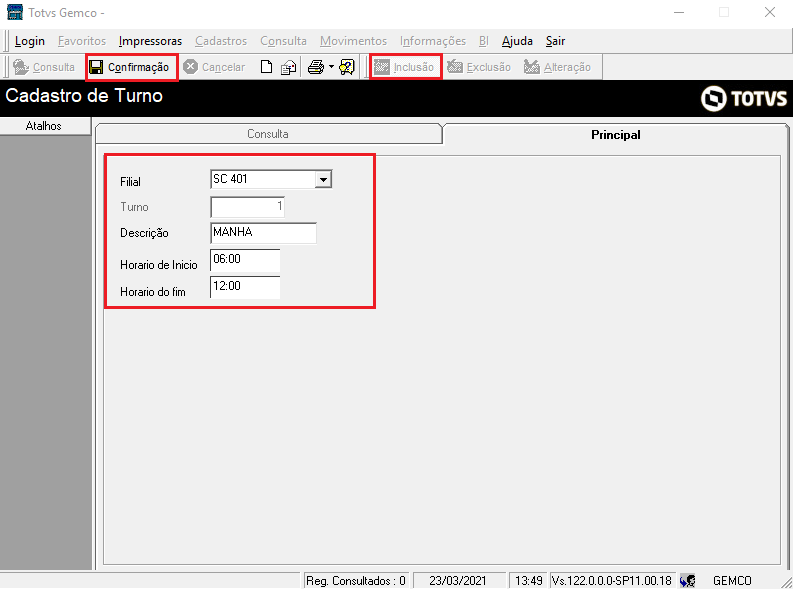Close the Totvs Gemco window

click(770, 13)
